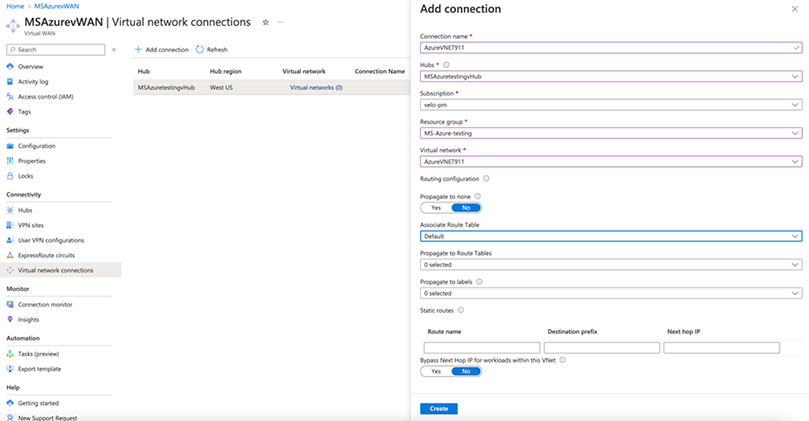Click the Insights icon under Monitor
The width and height of the screenshot is (809, 421).
click(10, 320)
